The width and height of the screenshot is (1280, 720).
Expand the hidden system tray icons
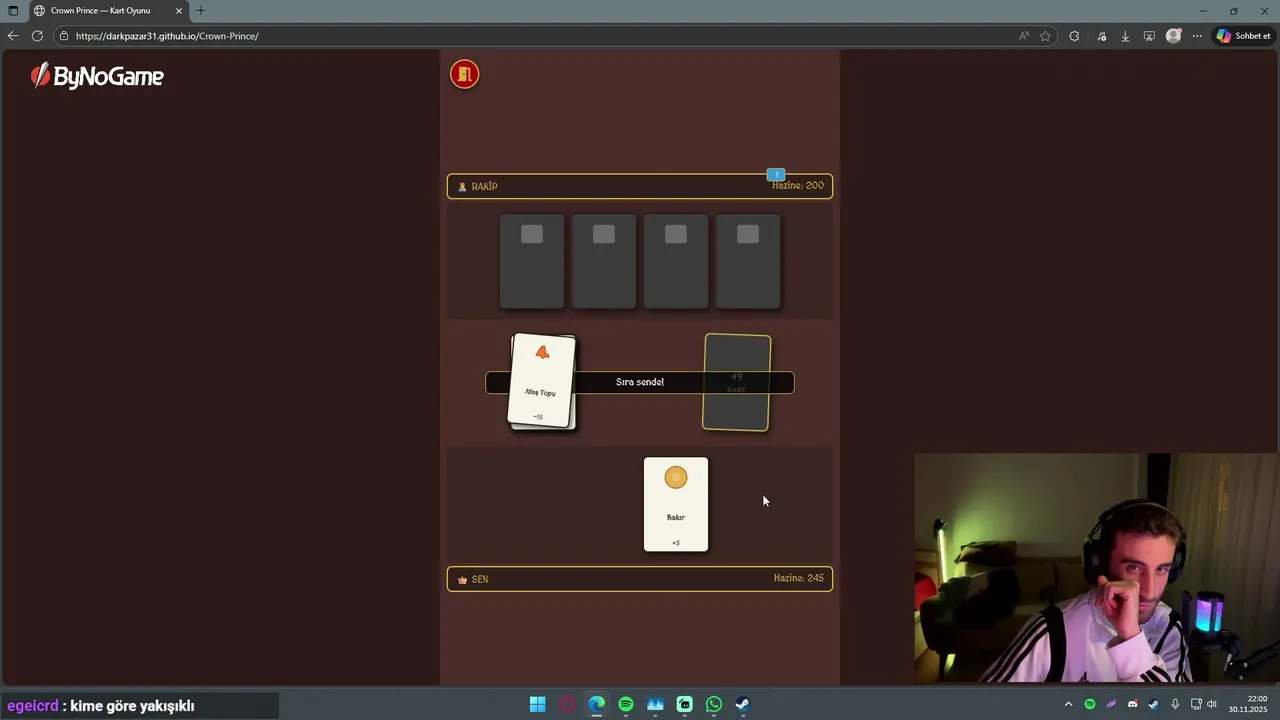(1068, 704)
